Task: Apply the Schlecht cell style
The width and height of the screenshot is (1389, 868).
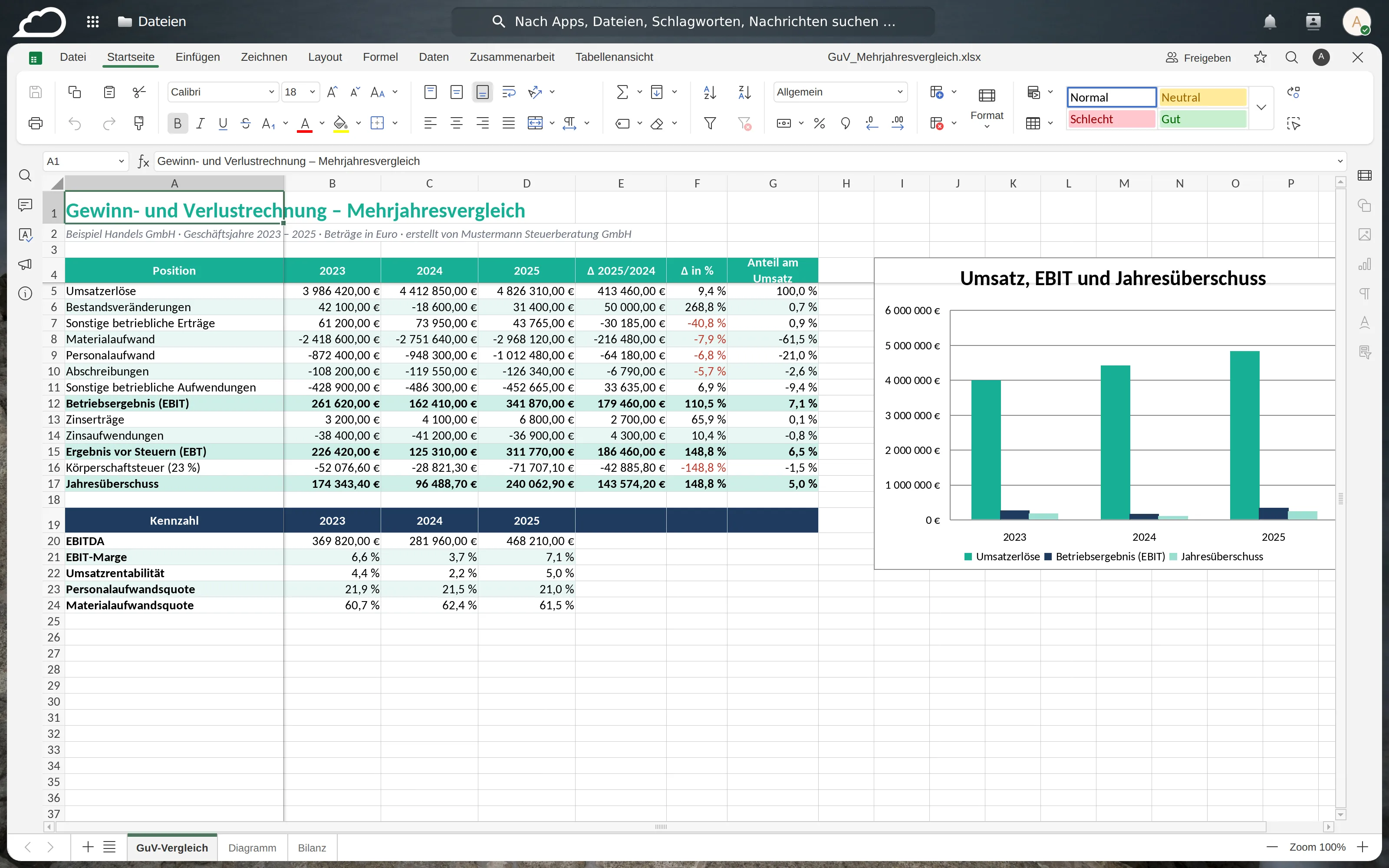Action: pos(1111,119)
